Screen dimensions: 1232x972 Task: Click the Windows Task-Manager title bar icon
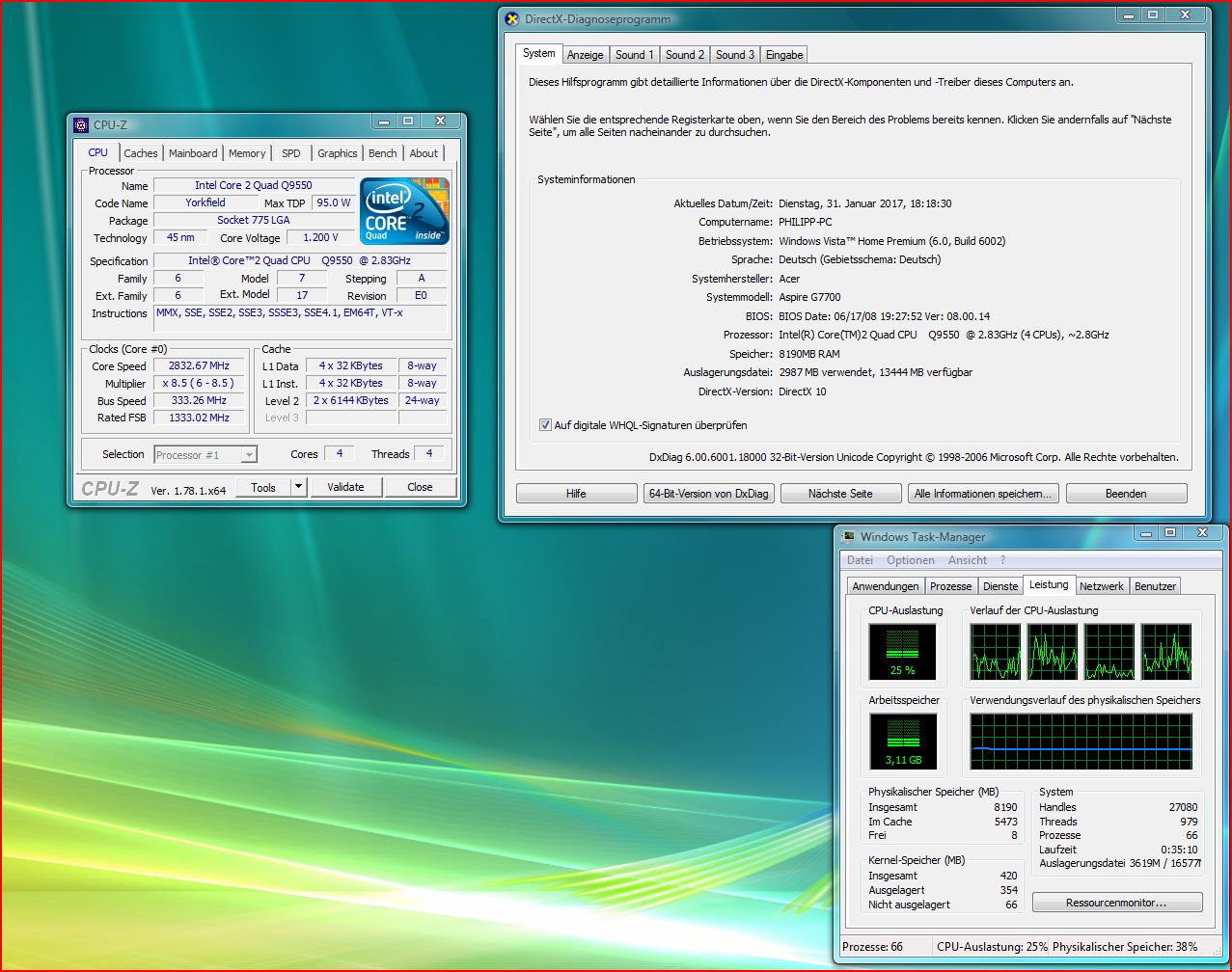click(848, 536)
